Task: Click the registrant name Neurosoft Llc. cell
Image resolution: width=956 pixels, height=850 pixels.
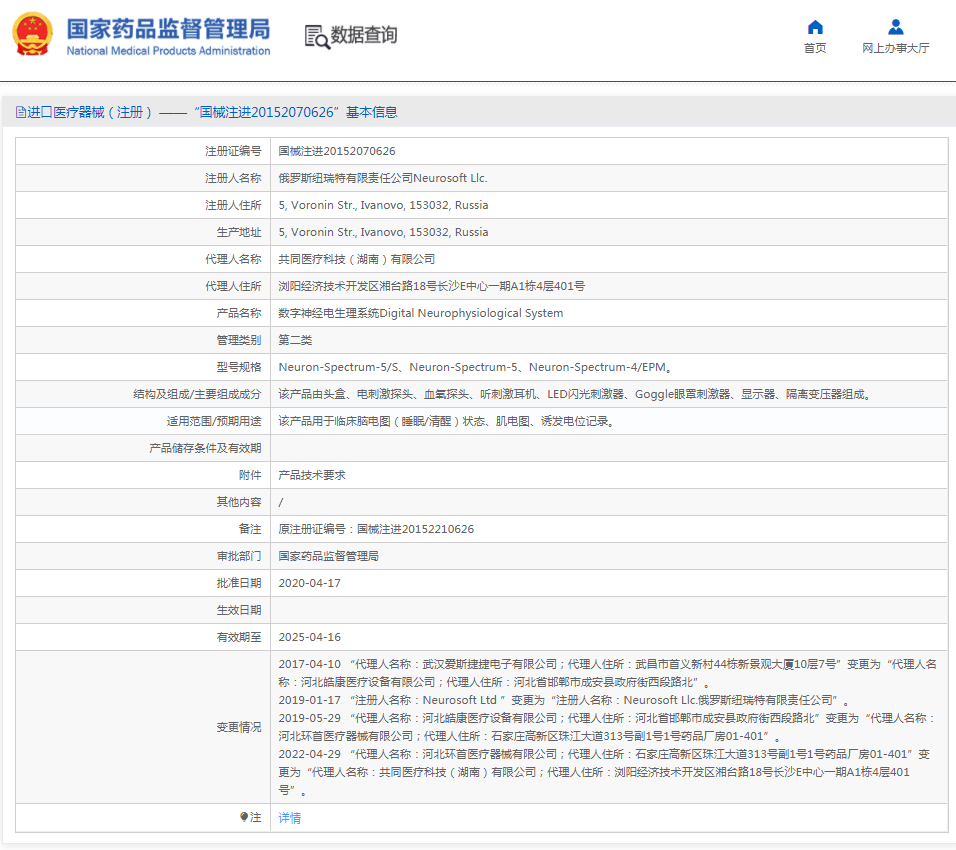Action: click(382, 178)
